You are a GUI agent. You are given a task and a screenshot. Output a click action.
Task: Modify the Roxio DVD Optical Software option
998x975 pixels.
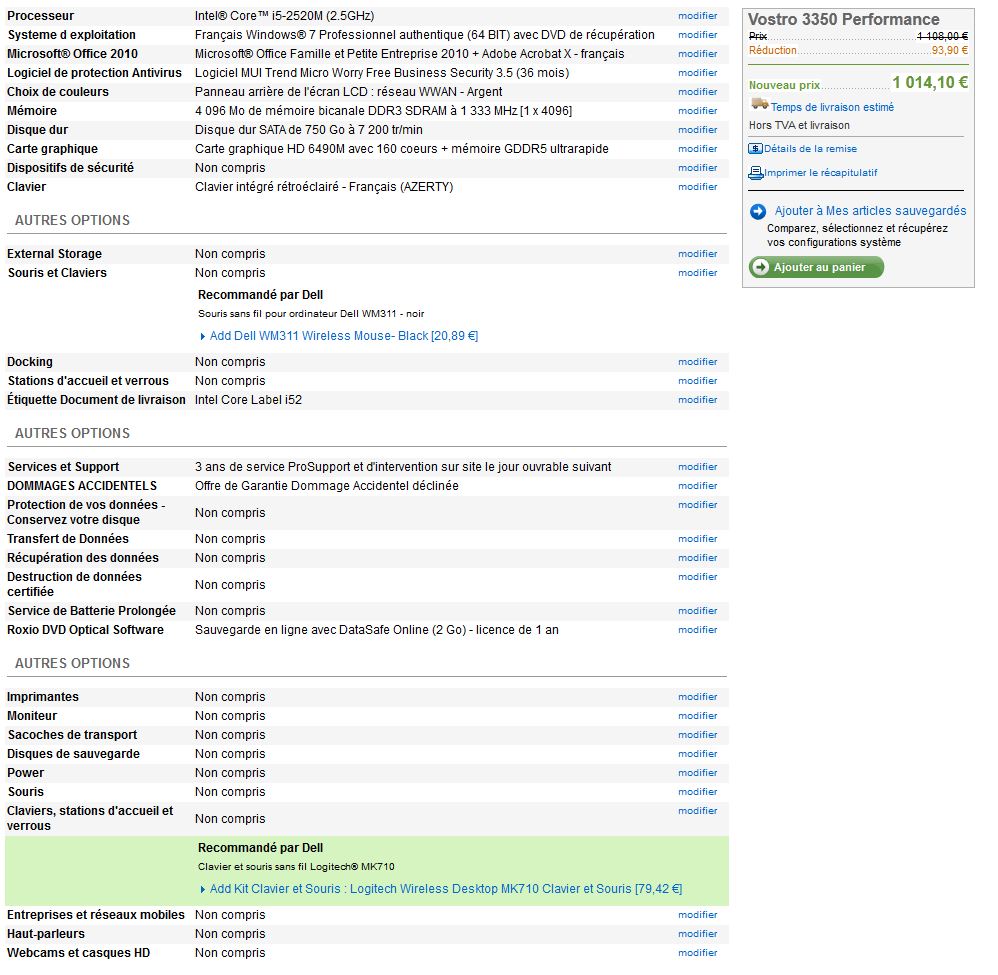tap(697, 630)
